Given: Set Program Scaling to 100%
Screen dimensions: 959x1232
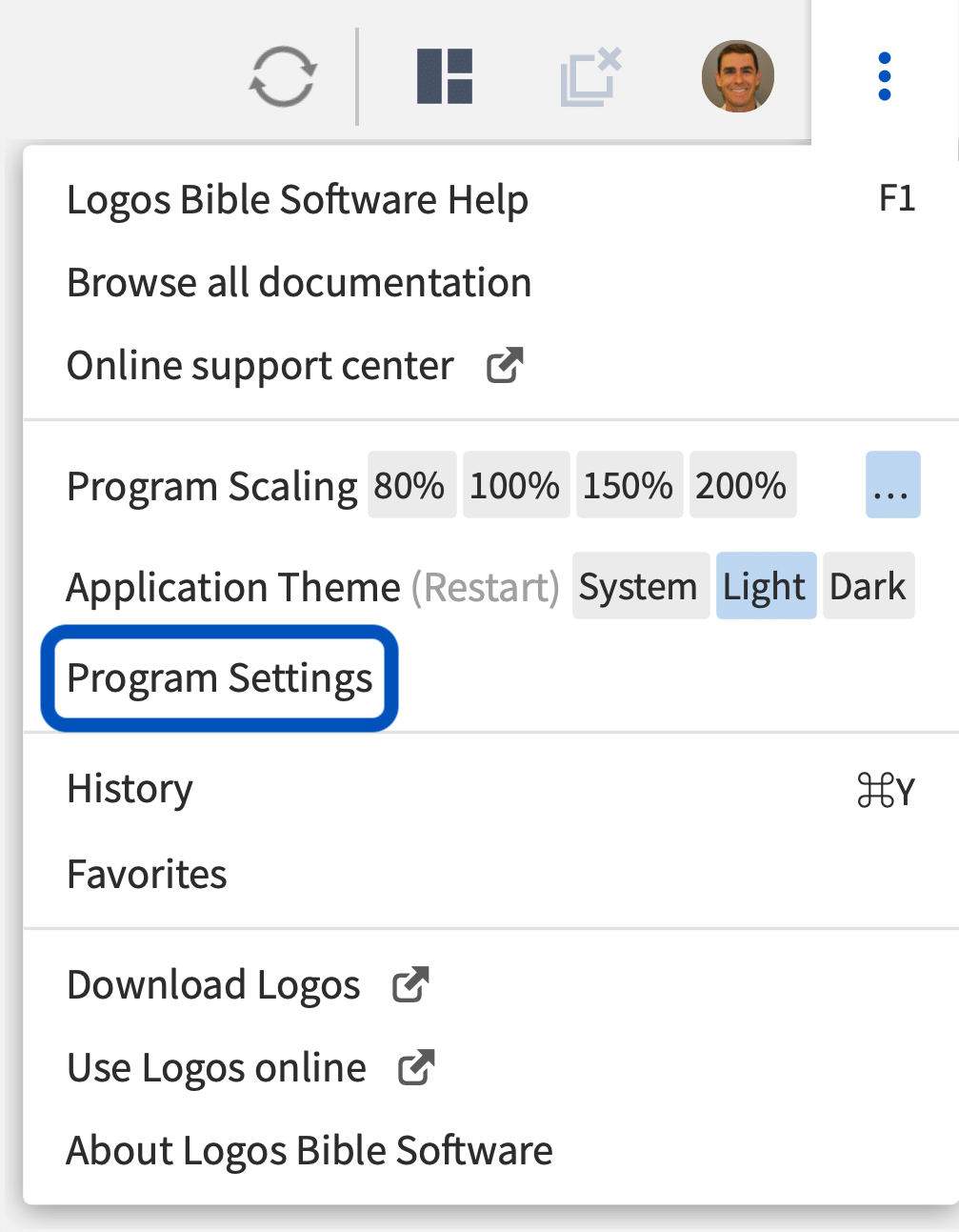Looking at the screenshot, I should click(x=515, y=486).
